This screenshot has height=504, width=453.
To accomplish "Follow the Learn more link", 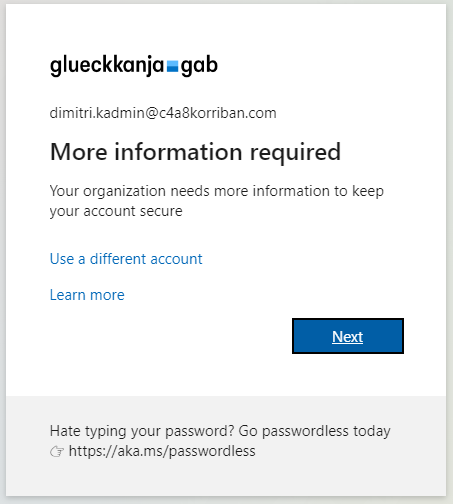I will (x=87, y=295).
